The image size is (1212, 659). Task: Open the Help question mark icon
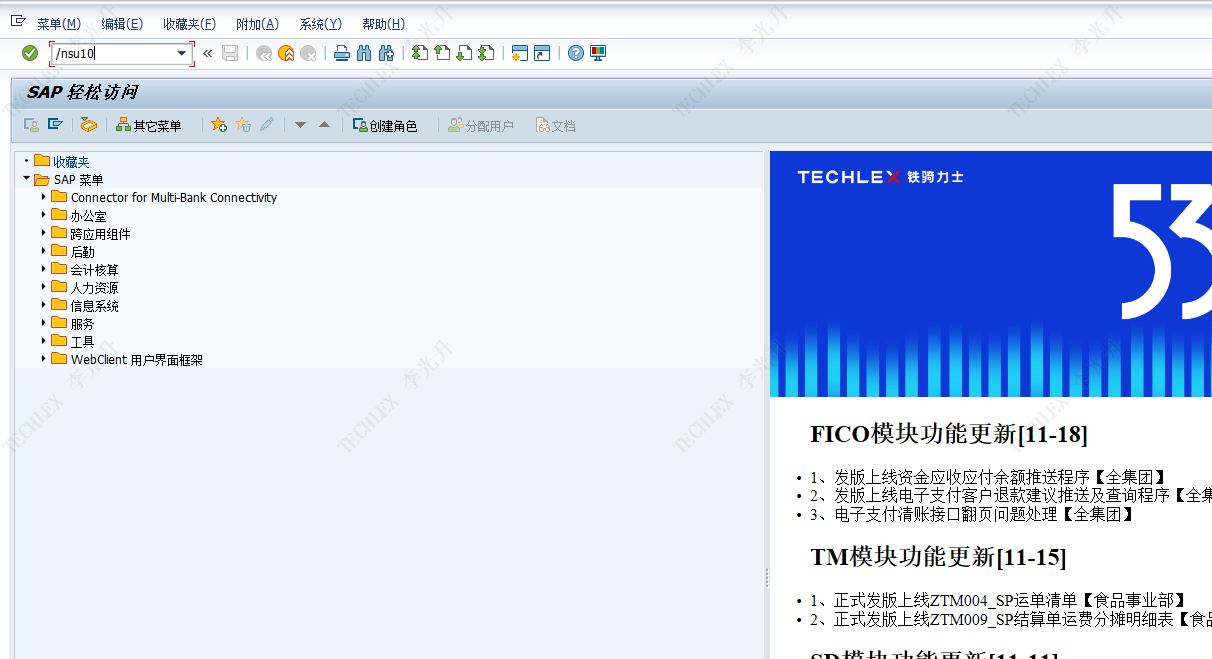(x=575, y=53)
